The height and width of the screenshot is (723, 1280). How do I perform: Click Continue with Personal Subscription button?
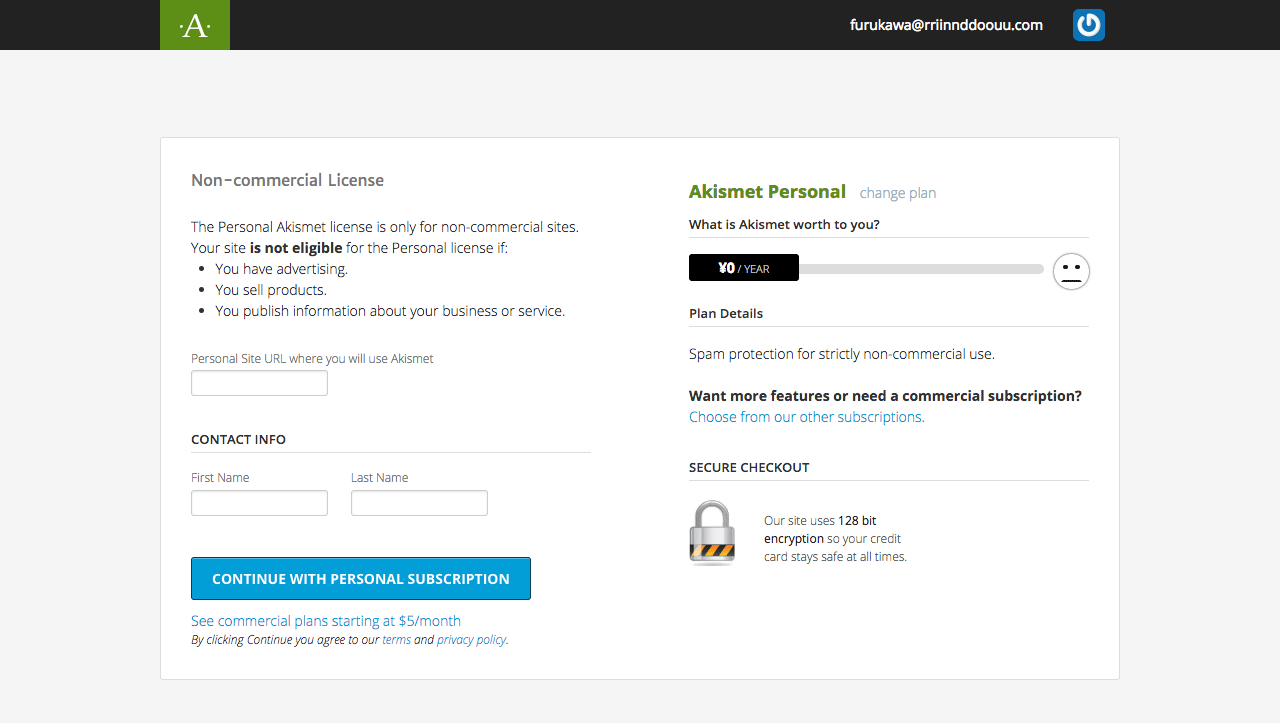[361, 579]
